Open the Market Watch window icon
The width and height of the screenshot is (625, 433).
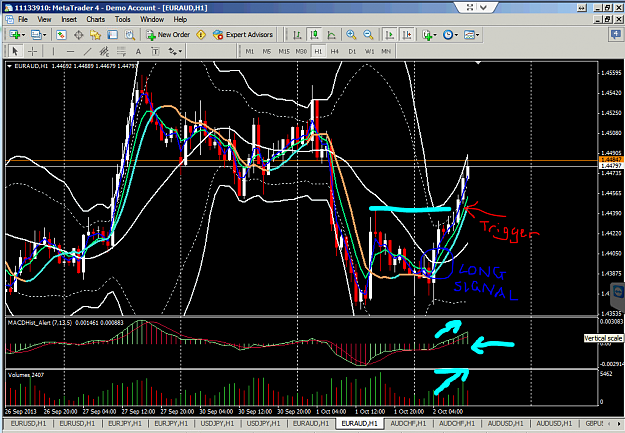(x=61, y=35)
